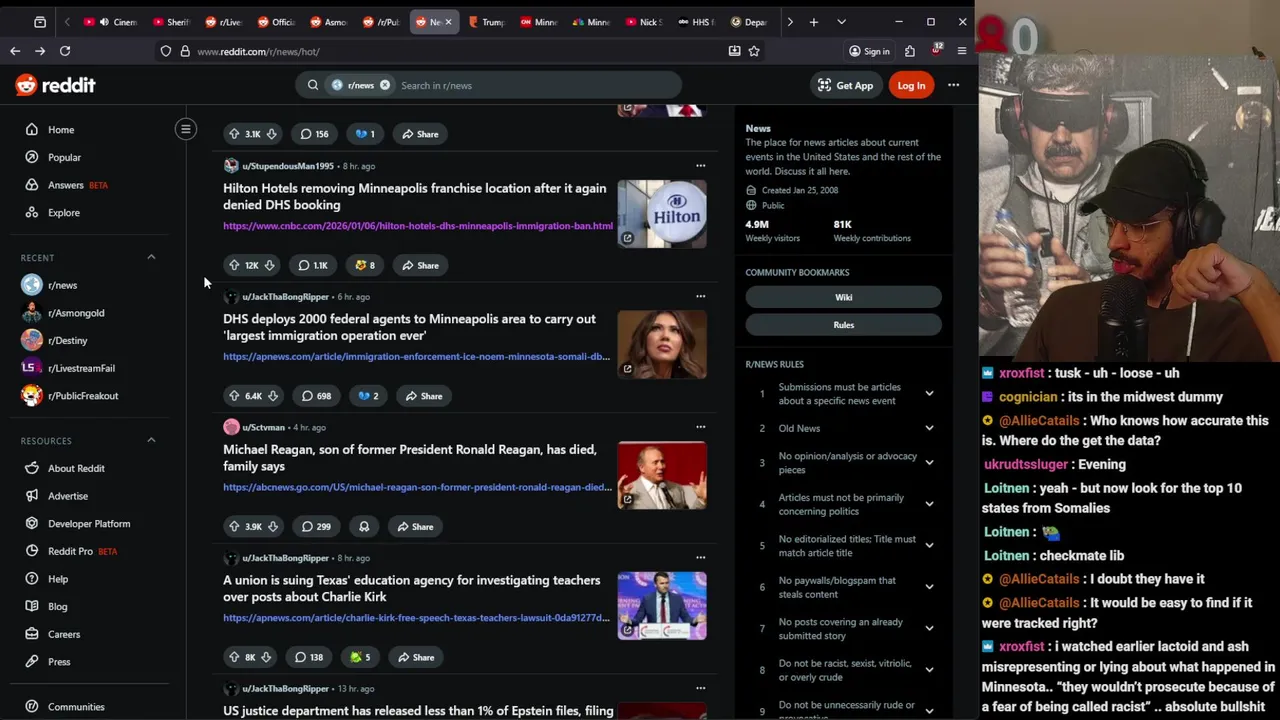
Task: Open the Reddit header three-dot menu
Action: (953, 85)
